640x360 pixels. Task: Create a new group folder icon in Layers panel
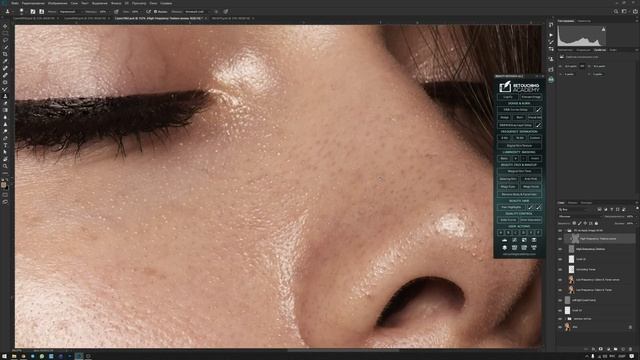click(616, 349)
